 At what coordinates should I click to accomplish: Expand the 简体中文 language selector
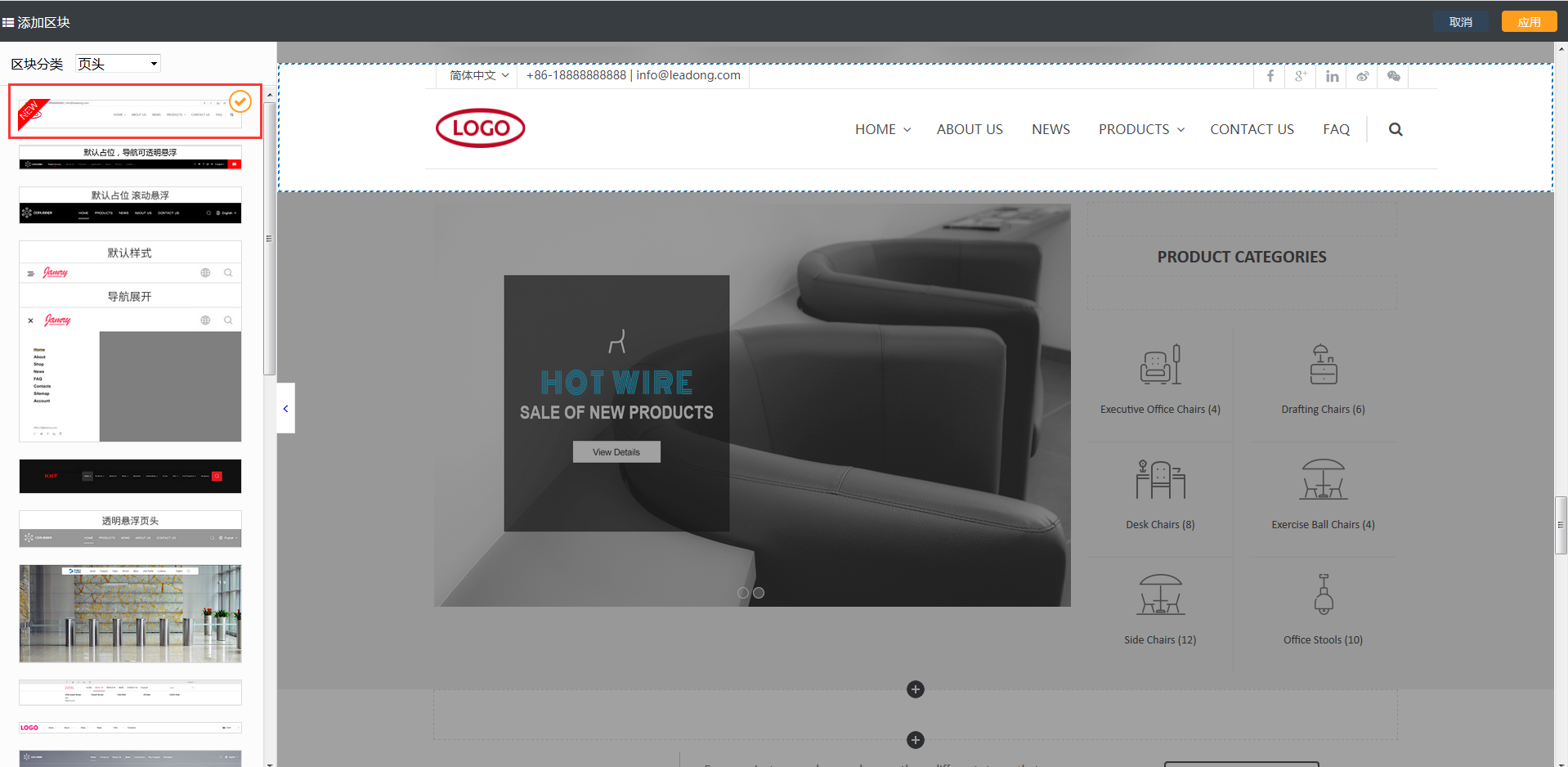tap(479, 75)
